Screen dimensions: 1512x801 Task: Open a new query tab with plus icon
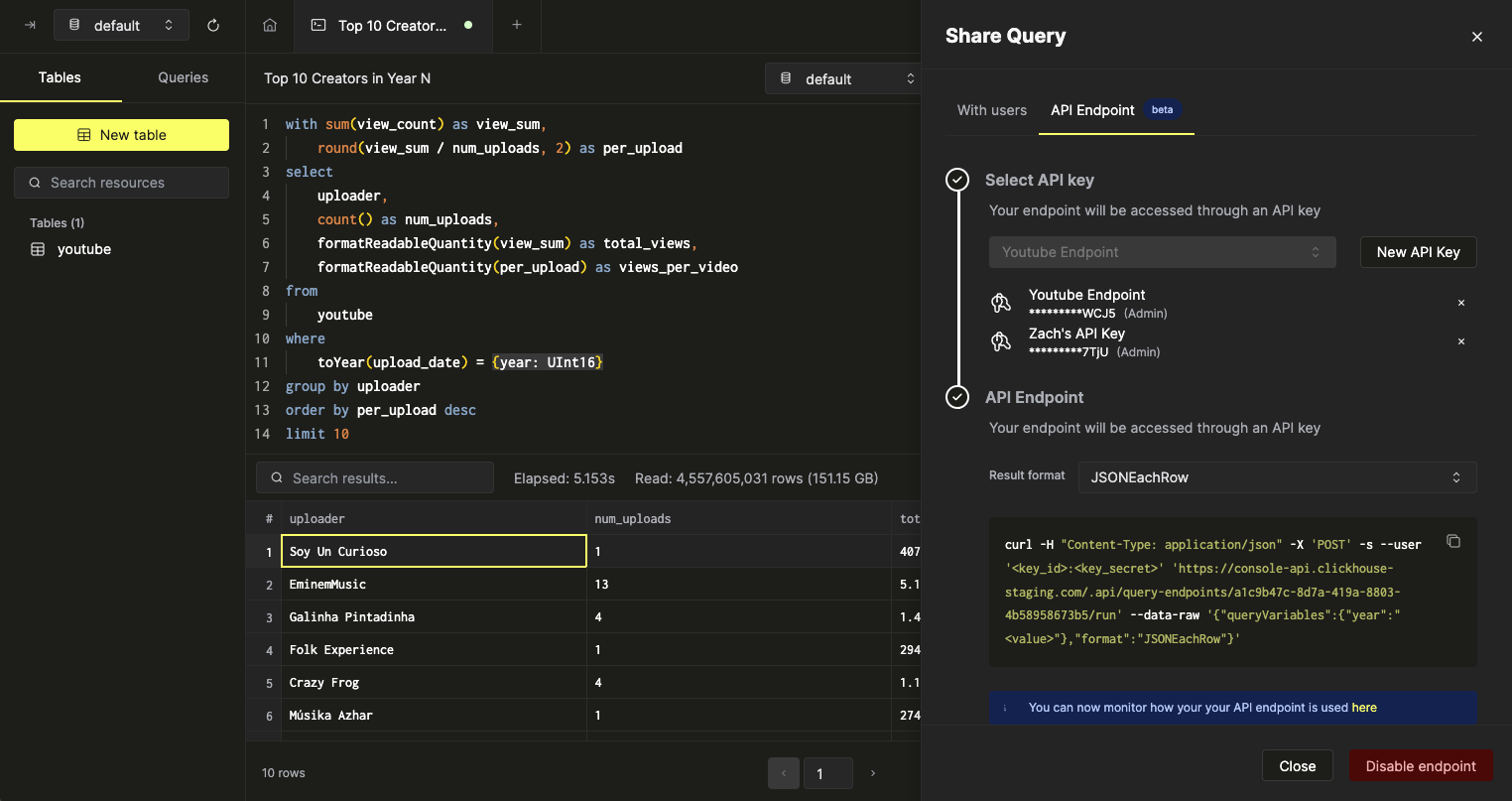click(x=516, y=25)
